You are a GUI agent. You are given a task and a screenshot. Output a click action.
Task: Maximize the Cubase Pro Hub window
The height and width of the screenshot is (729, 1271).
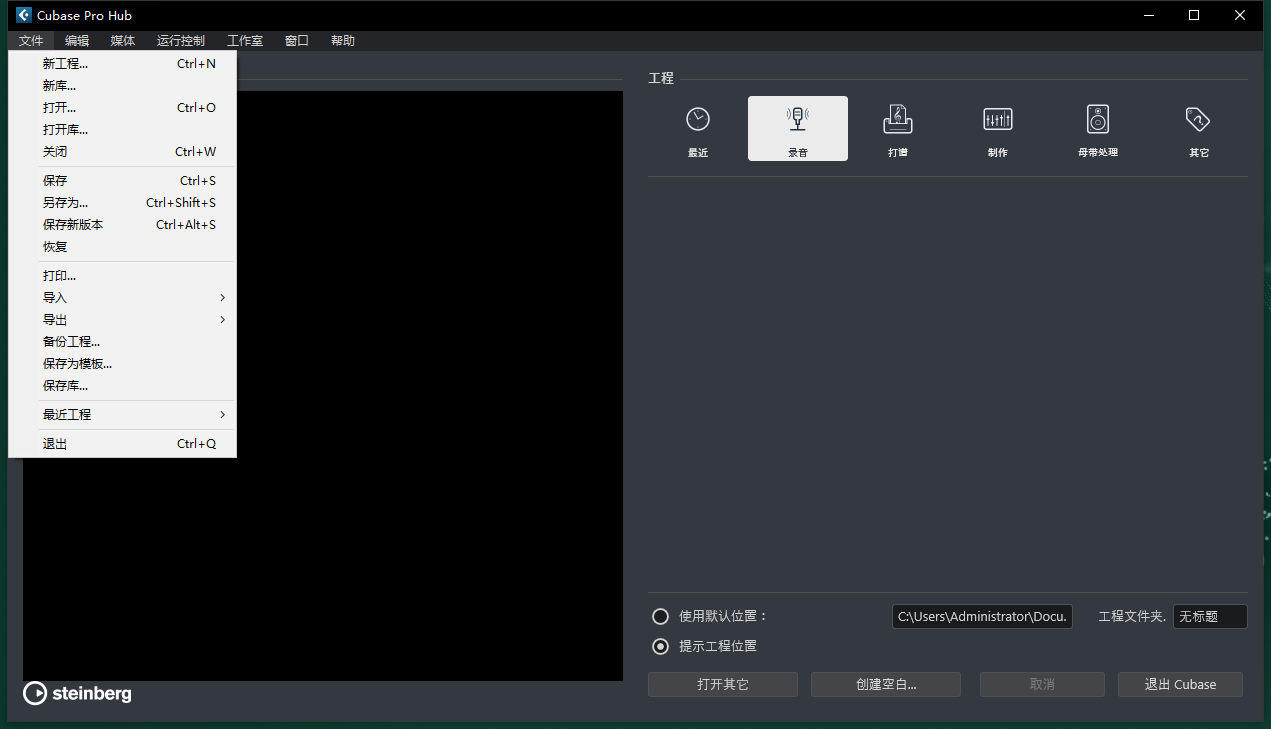pos(1194,15)
